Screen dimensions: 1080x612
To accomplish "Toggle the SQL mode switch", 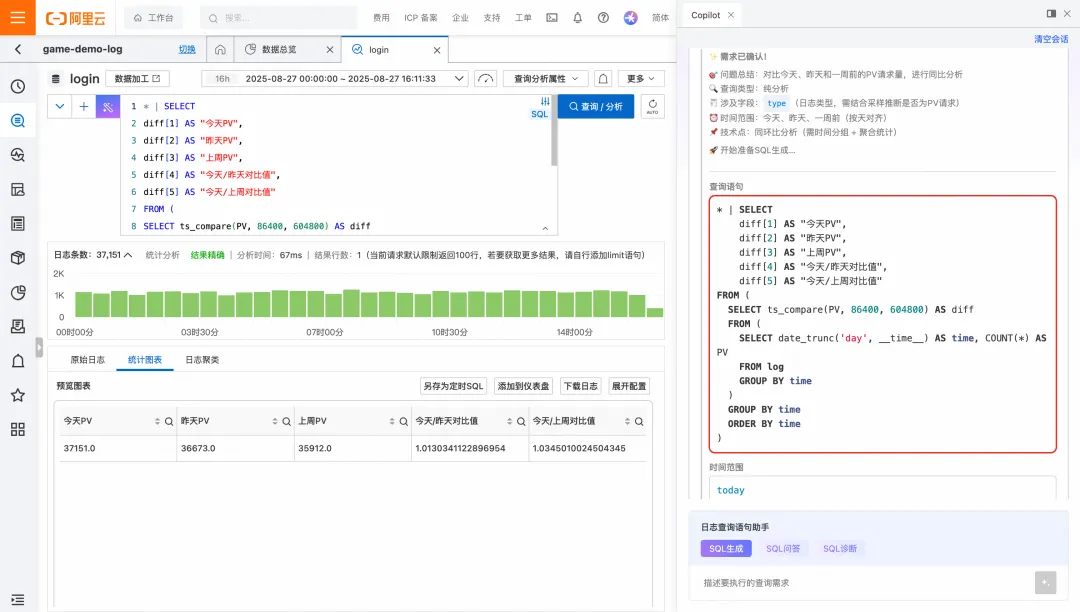I will click(x=540, y=107).
